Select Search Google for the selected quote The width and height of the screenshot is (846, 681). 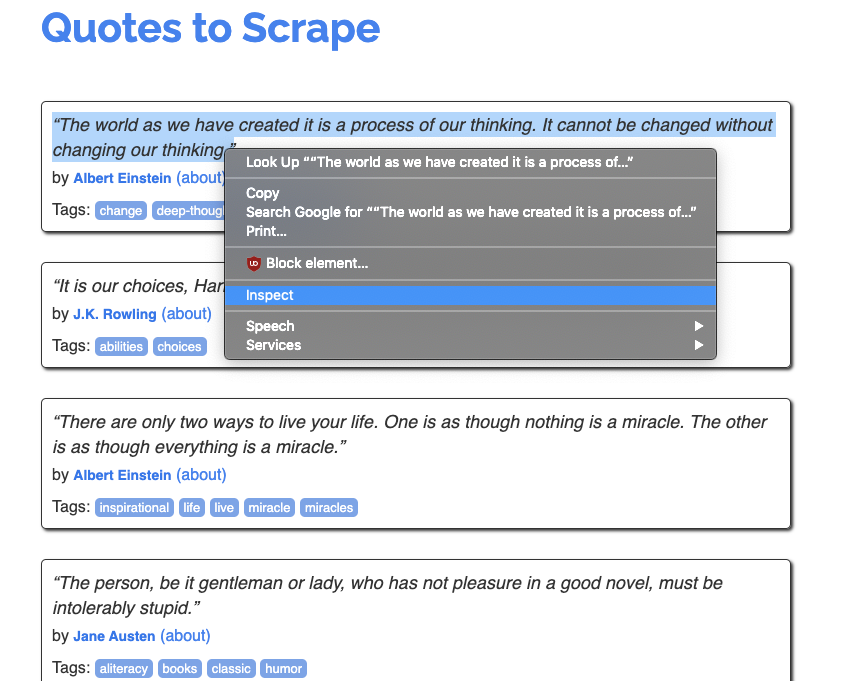pyautogui.click(x=470, y=212)
